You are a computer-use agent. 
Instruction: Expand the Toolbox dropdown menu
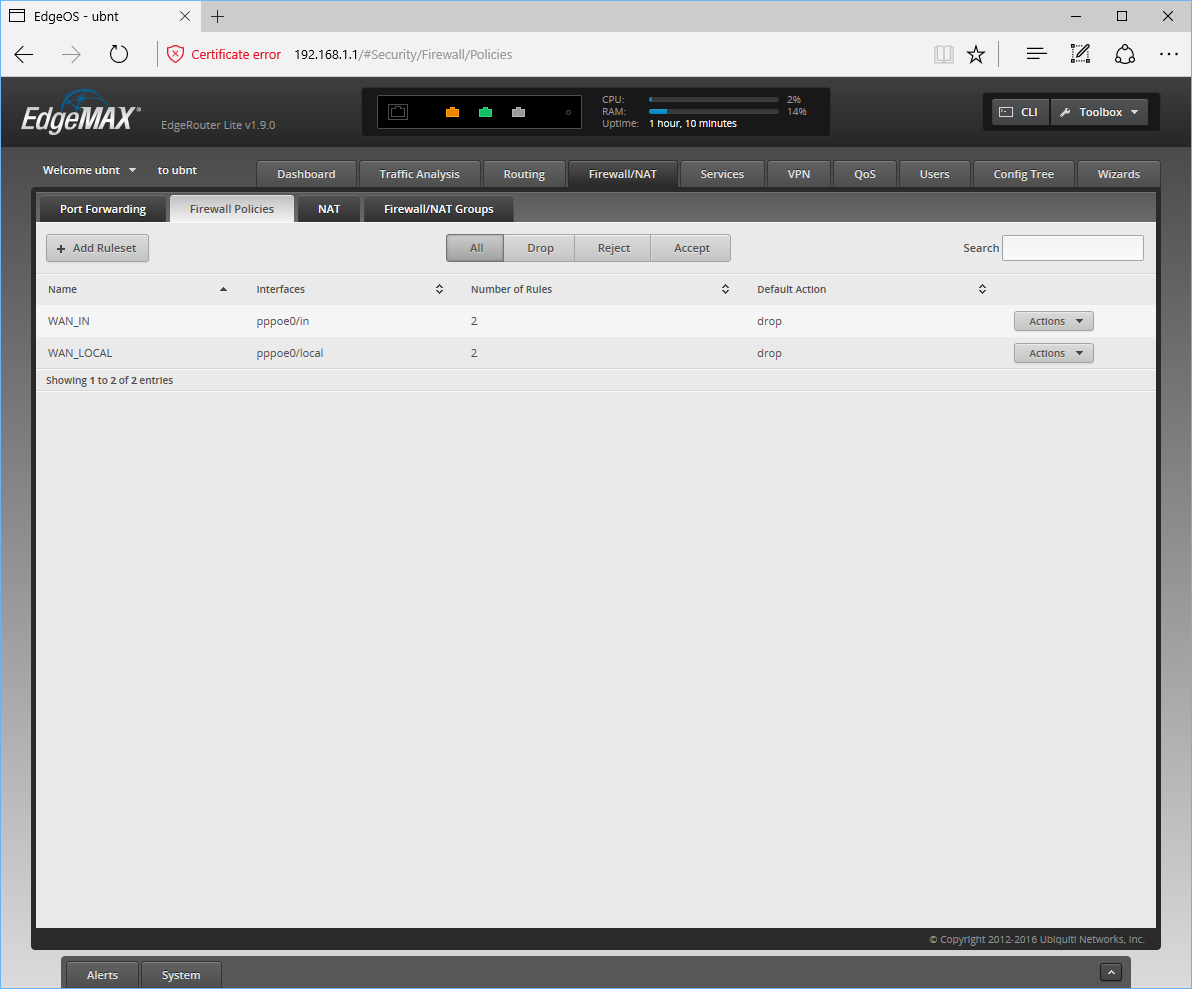pyautogui.click(x=1099, y=112)
